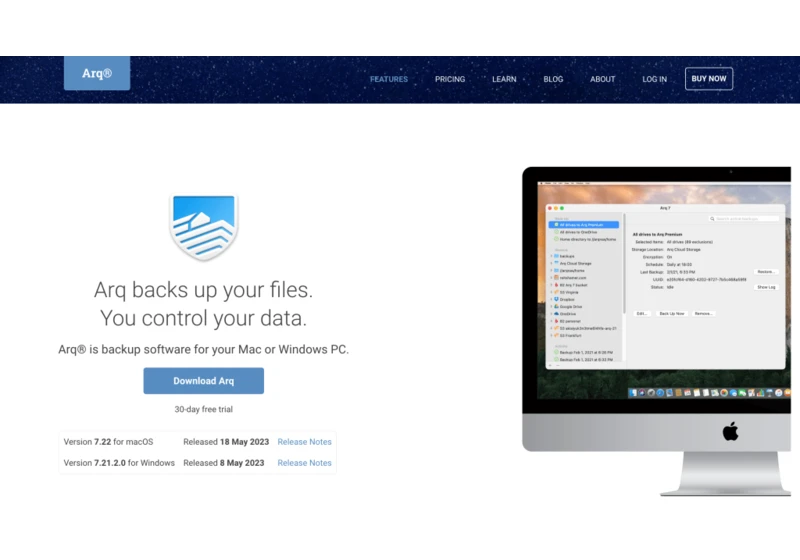The image size is (800, 560).
Task: Click 'You control your data.' headline line
Action: [x=204, y=318]
